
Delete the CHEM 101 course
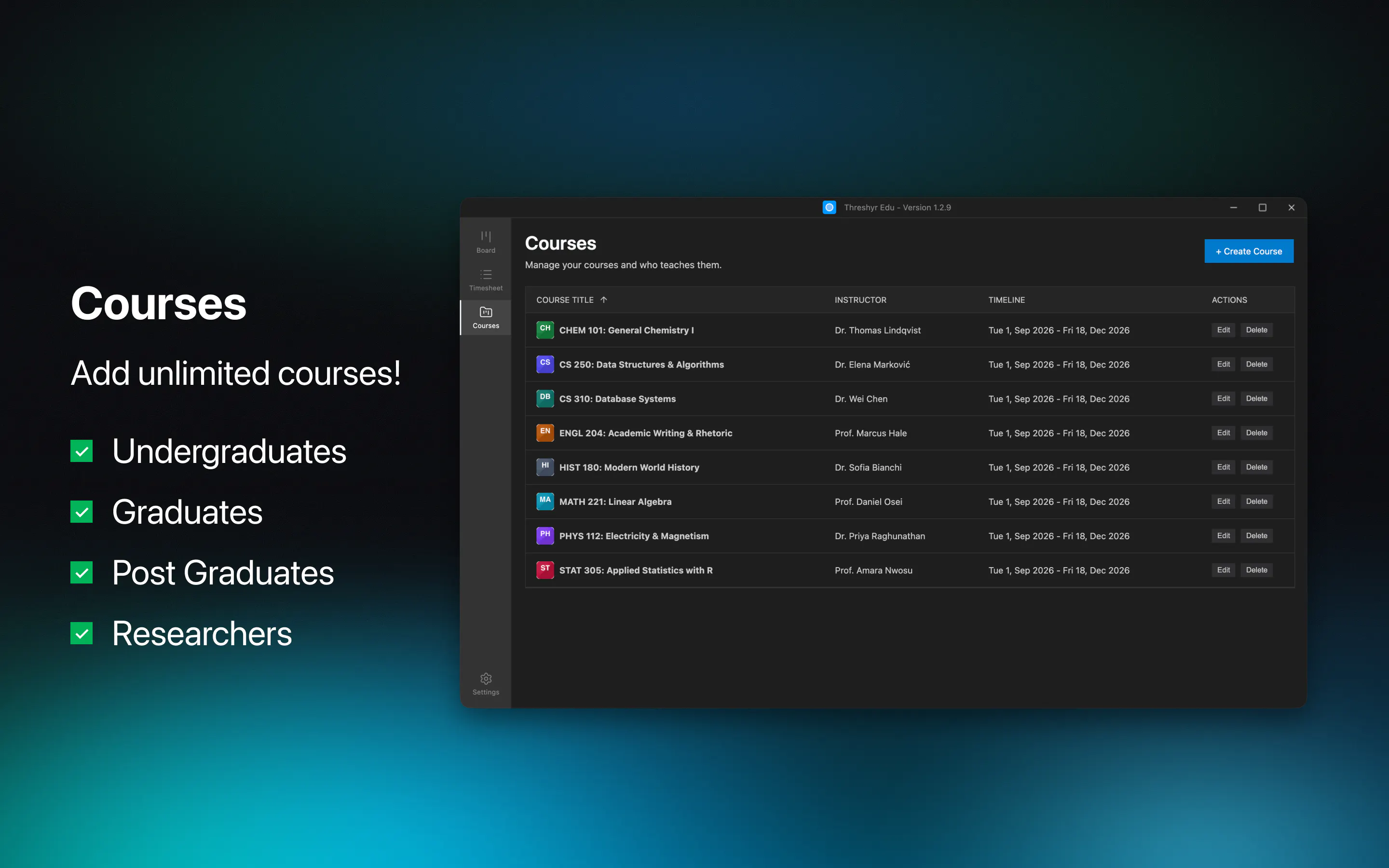(1256, 330)
